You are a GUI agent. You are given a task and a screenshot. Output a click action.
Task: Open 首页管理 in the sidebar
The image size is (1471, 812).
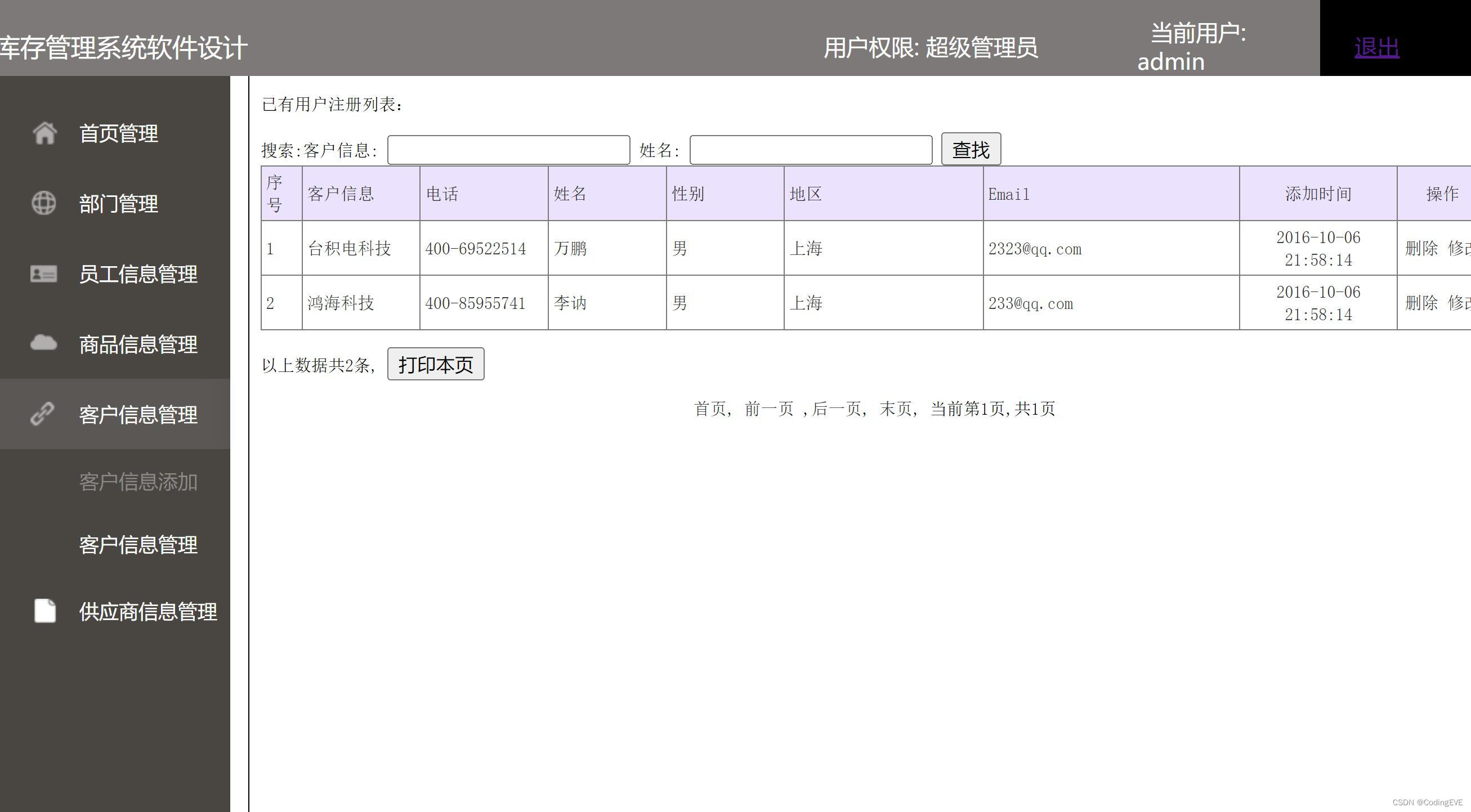pos(118,133)
